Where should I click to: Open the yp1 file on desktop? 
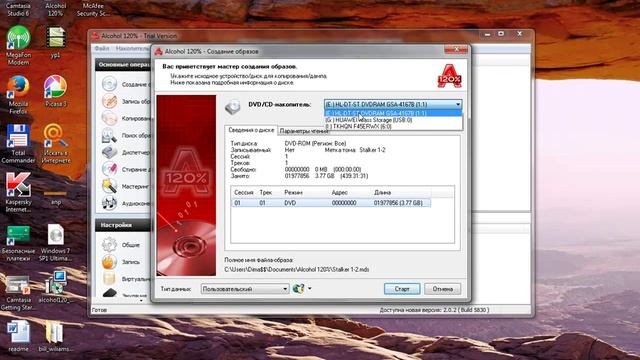[x=56, y=42]
